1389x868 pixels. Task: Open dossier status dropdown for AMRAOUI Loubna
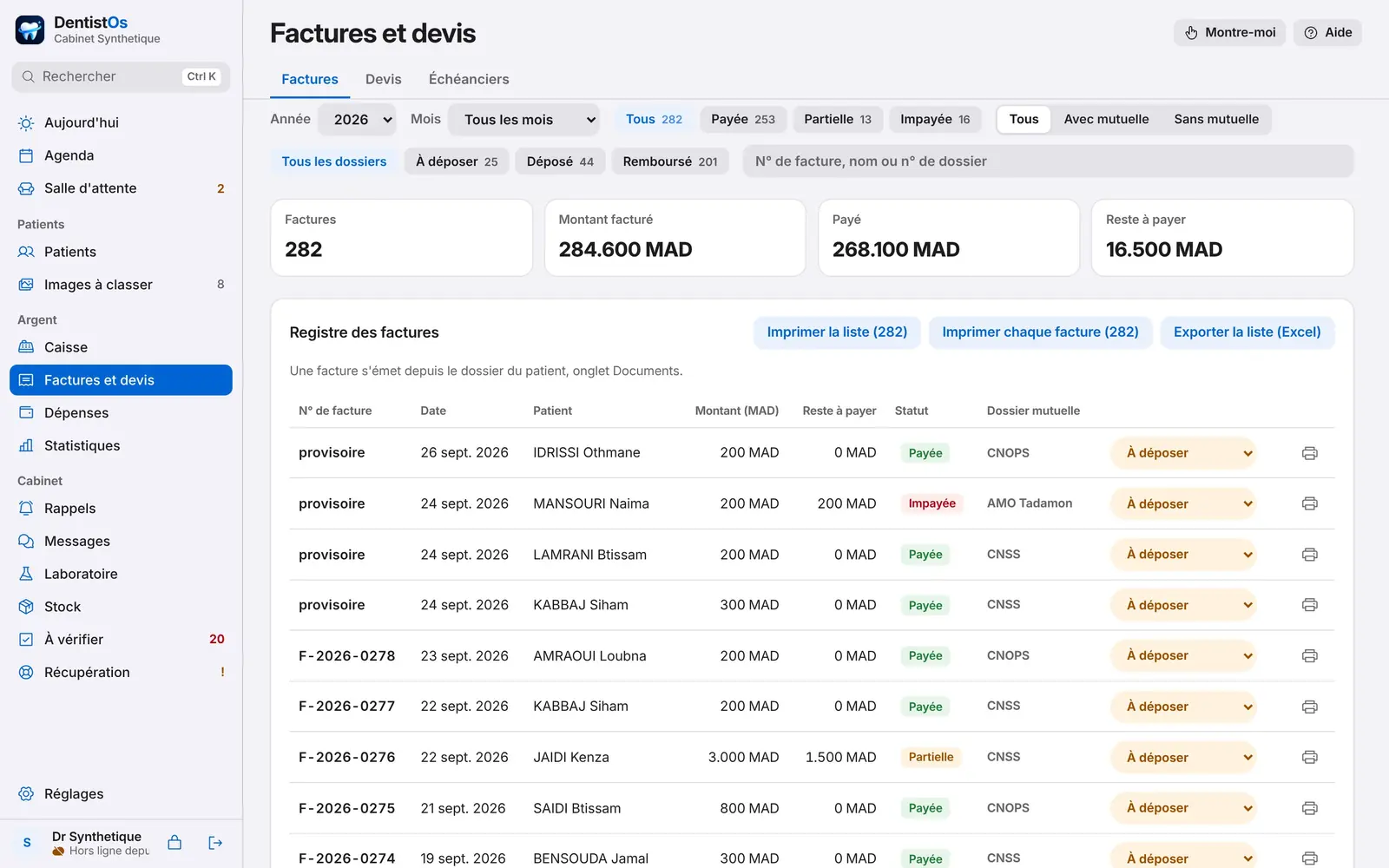click(x=1182, y=656)
